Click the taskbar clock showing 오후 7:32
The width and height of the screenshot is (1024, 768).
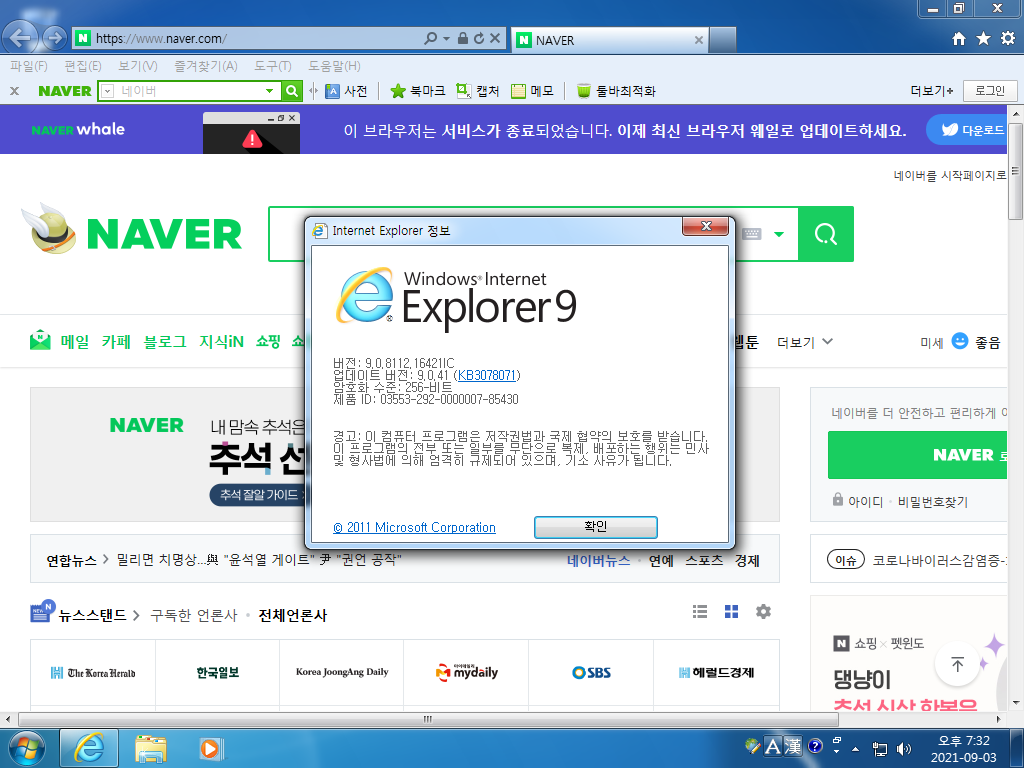964,741
